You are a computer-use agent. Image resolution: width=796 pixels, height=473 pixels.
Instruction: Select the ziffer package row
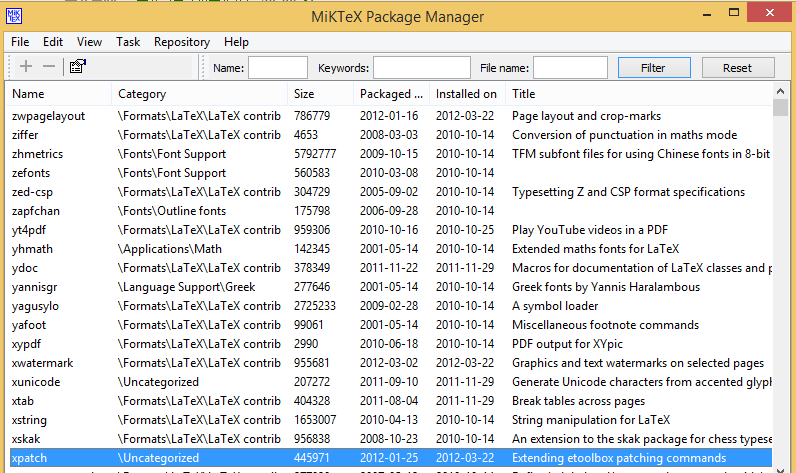pyautogui.click(x=391, y=135)
